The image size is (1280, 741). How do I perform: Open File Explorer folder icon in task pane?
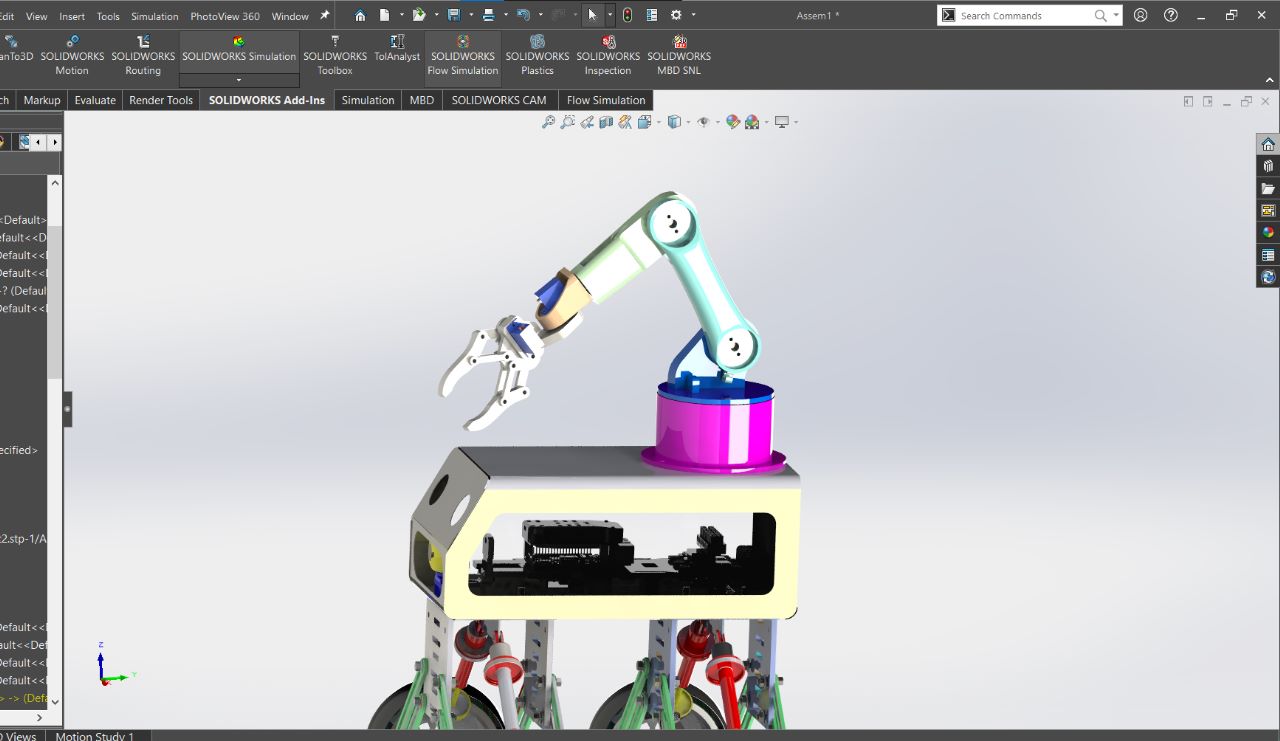[x=1268, y=188]
